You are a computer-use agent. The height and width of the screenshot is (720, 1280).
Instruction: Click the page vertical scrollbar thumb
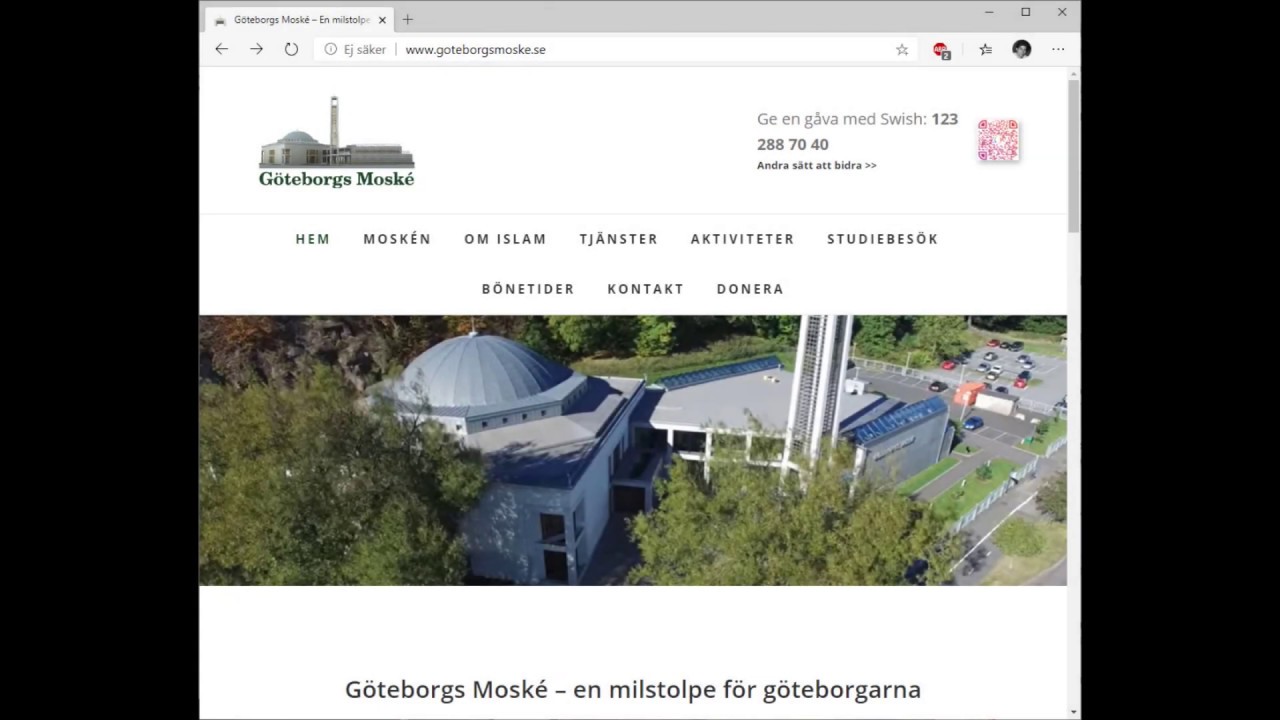(x=1074, y=155)
